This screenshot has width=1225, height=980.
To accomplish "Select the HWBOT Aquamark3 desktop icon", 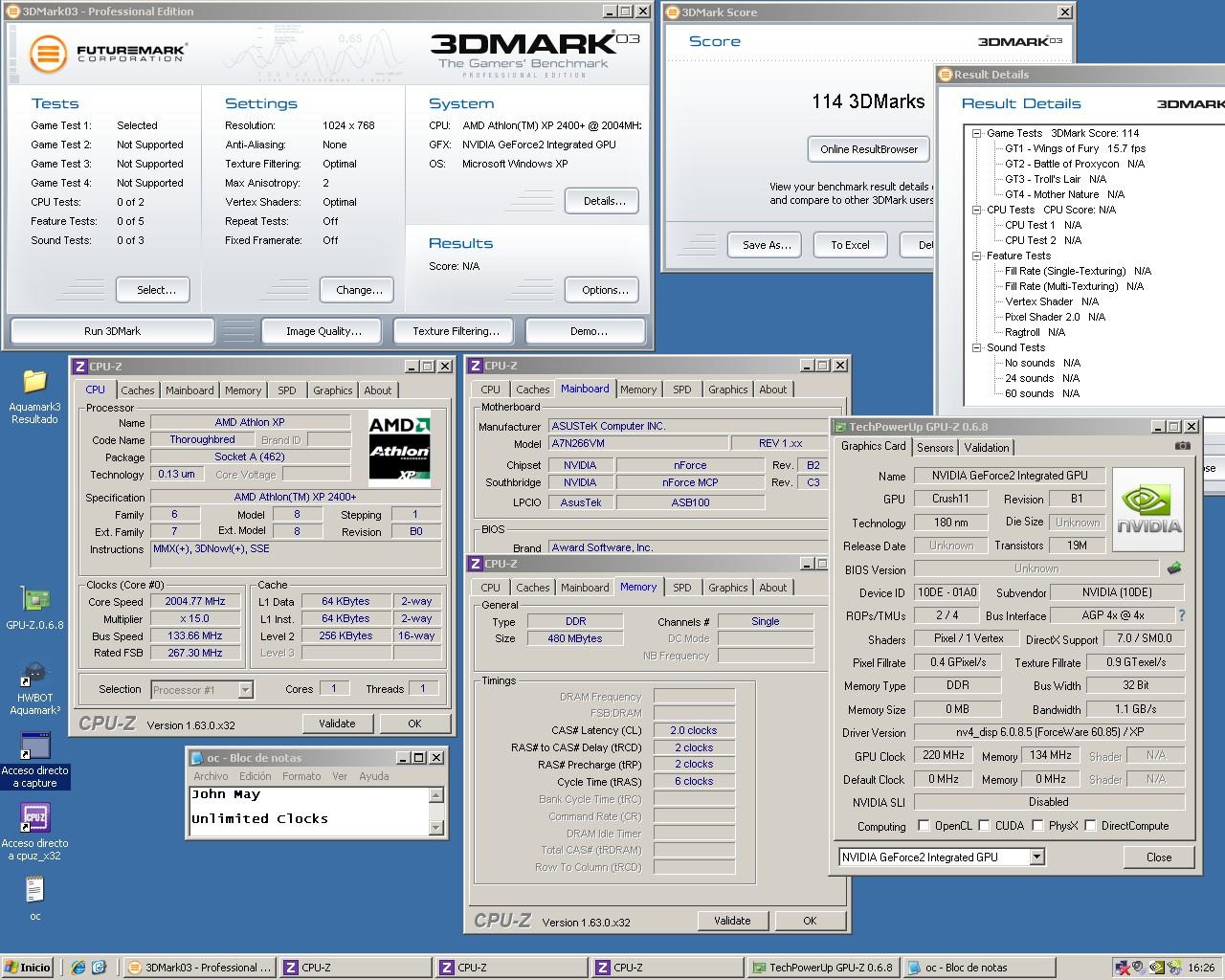I will click(34, 688).
